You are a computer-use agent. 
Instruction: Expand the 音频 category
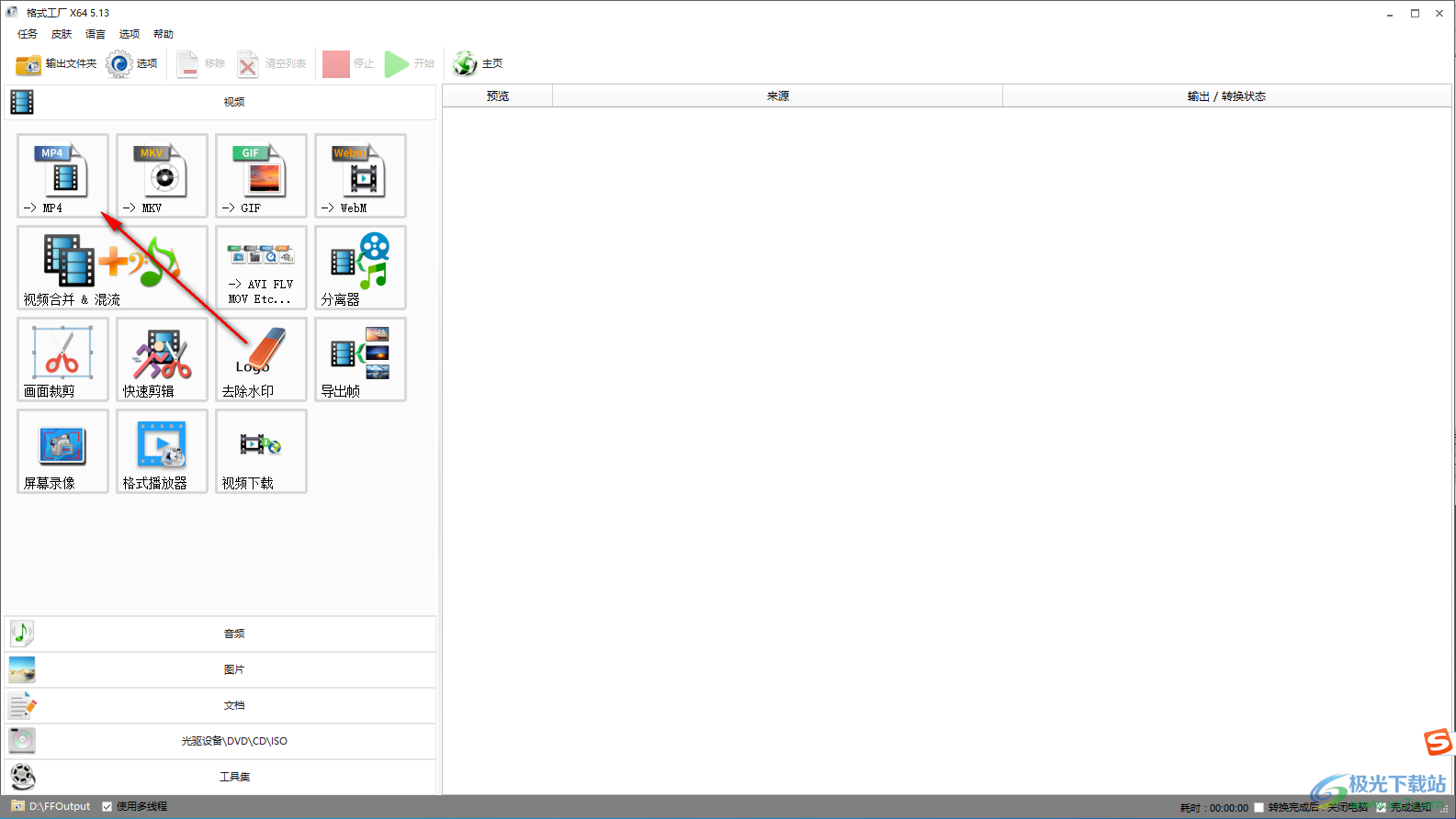click(x=220, y=634)
